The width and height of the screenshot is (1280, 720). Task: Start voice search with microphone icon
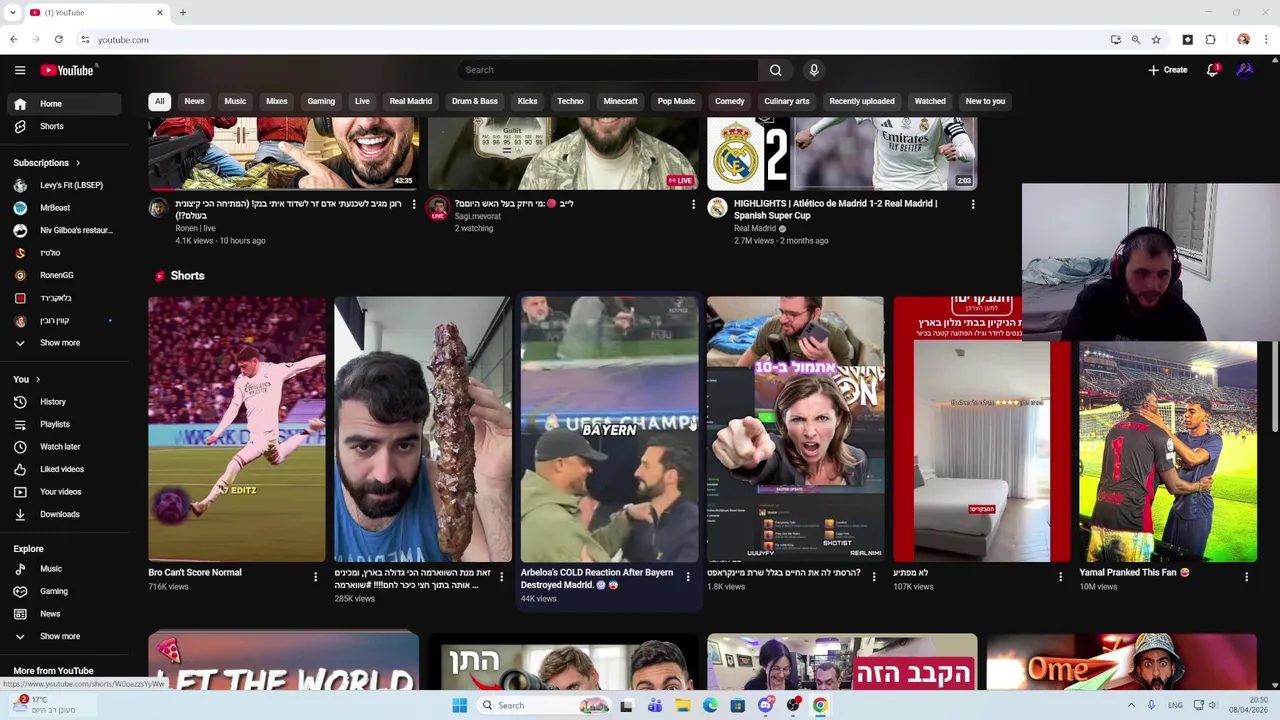[x=814, y=70]
